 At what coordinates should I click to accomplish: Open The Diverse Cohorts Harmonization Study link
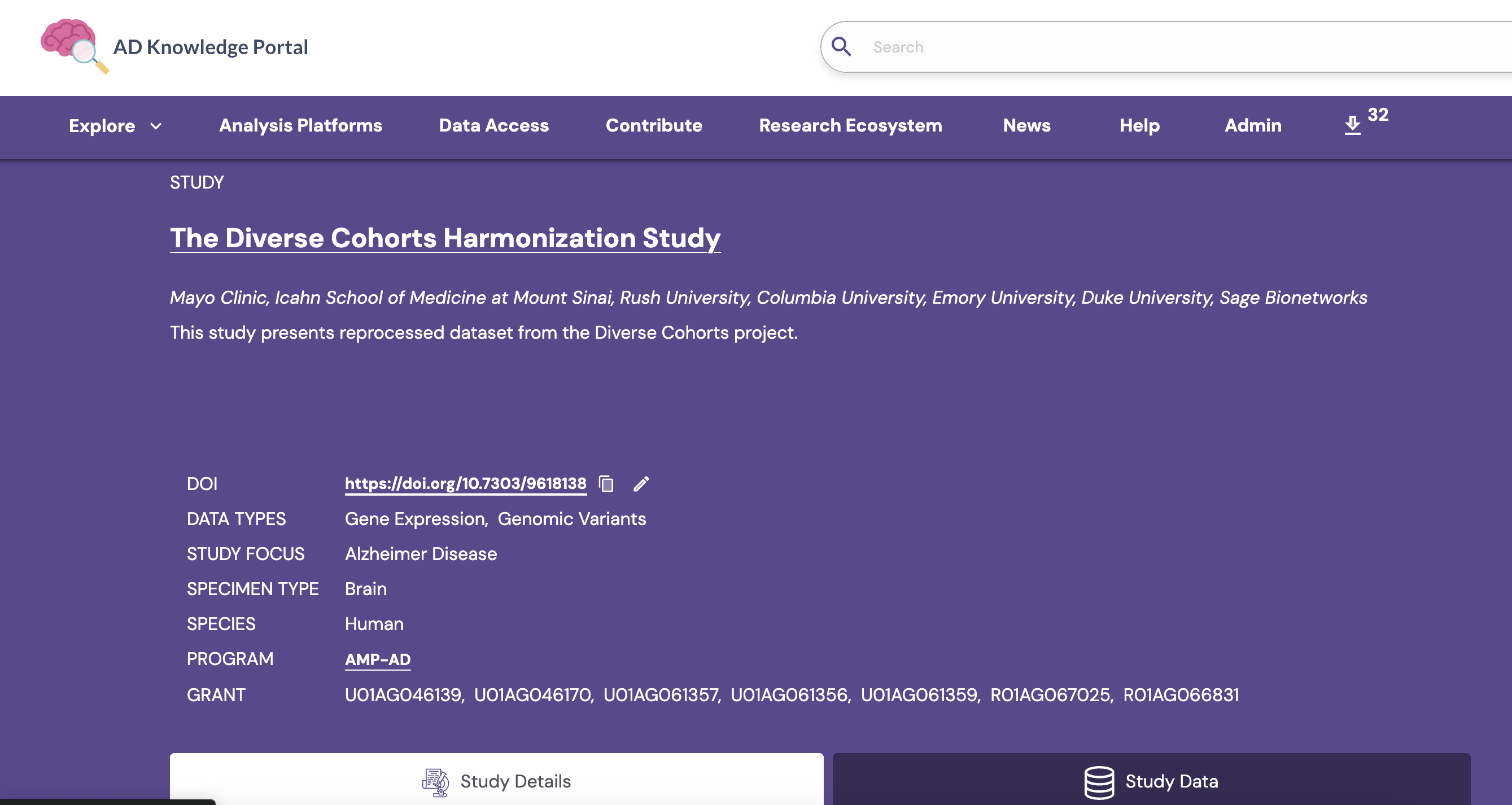[x=445, y=238]
